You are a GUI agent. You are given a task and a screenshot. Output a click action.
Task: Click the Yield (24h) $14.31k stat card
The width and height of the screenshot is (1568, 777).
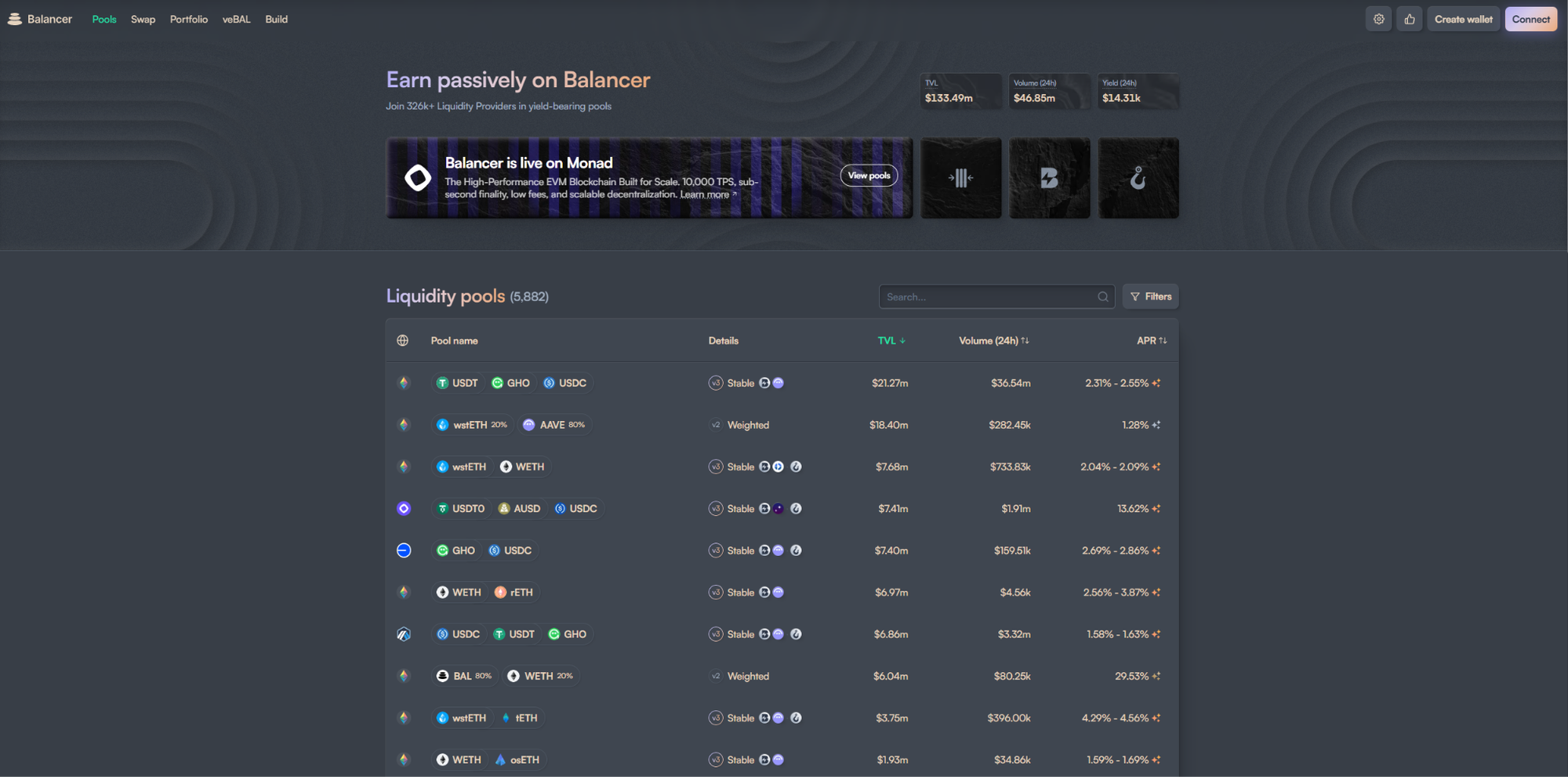click(x=1138, y=91)
